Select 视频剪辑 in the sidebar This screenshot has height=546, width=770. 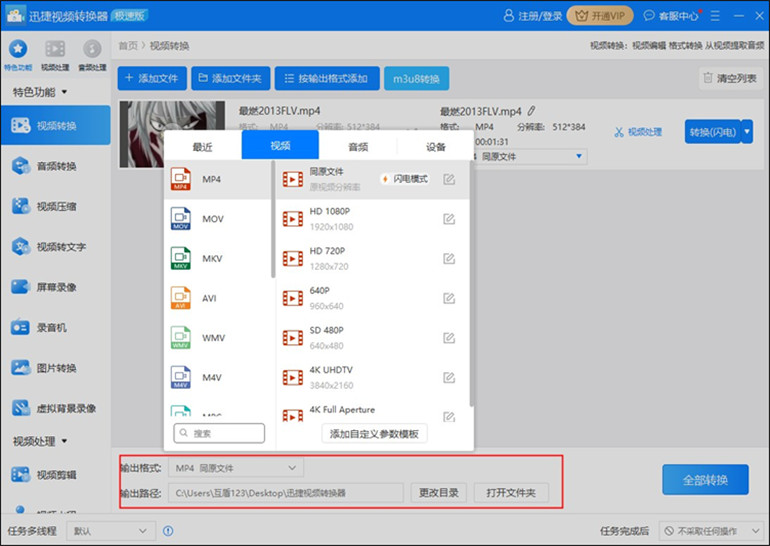pyautogui.click(x=55, y=474)
